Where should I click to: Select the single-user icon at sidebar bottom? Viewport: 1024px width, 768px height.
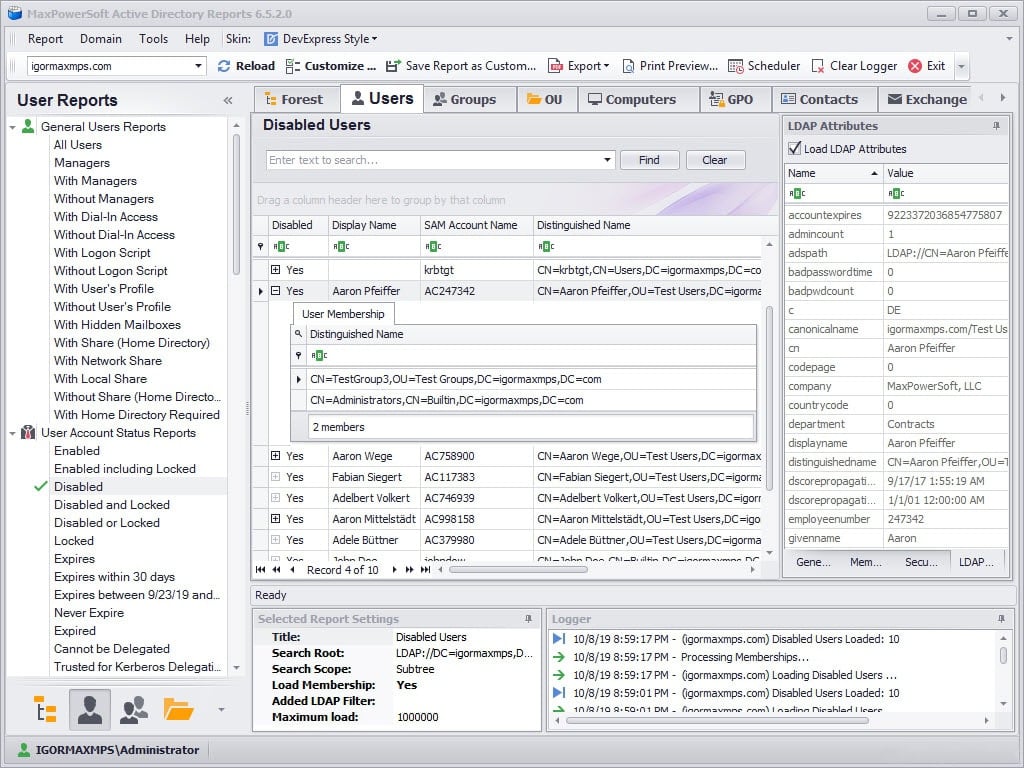point(89,709)
